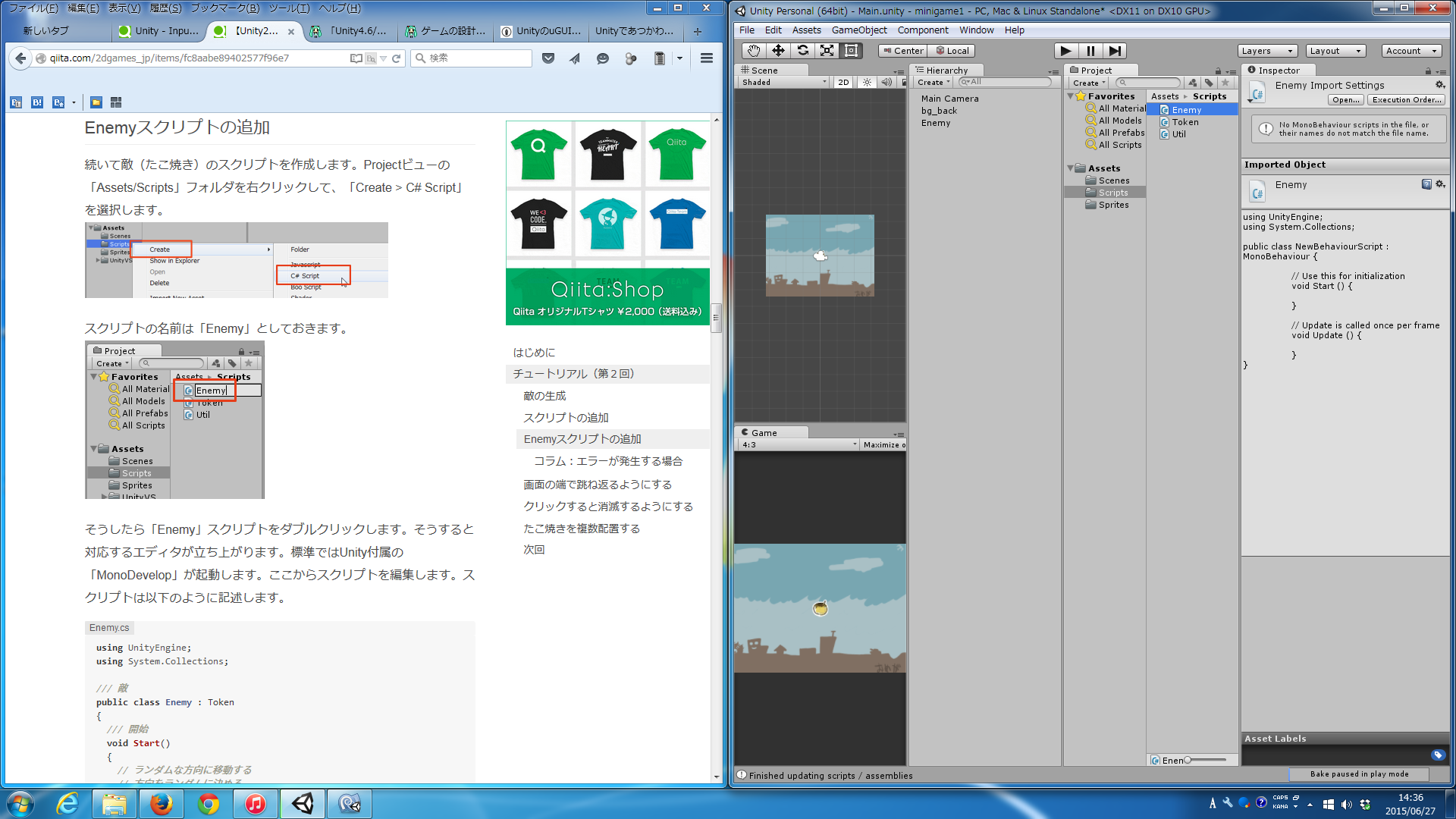
Task: Click the Pause button in Unity
Action: coord(1090,51)
